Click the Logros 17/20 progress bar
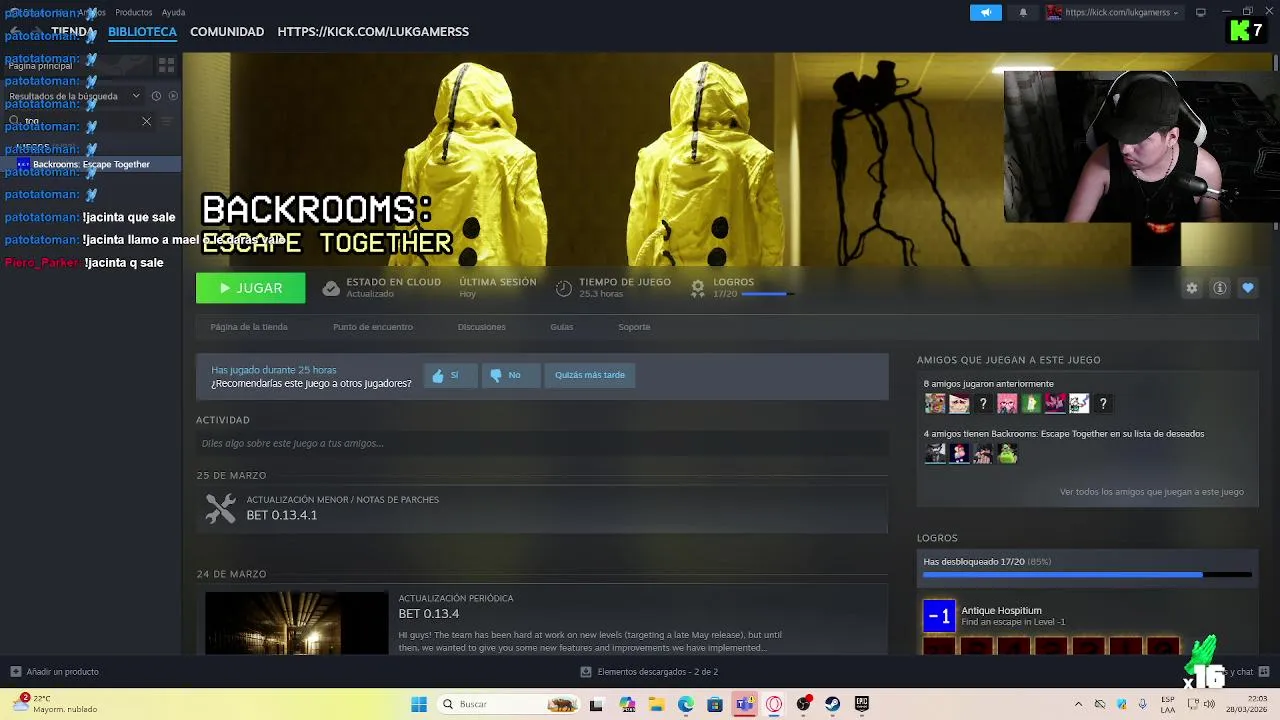Image resolution: width=1280 pixels, height=720 pixels. point(767,294)
